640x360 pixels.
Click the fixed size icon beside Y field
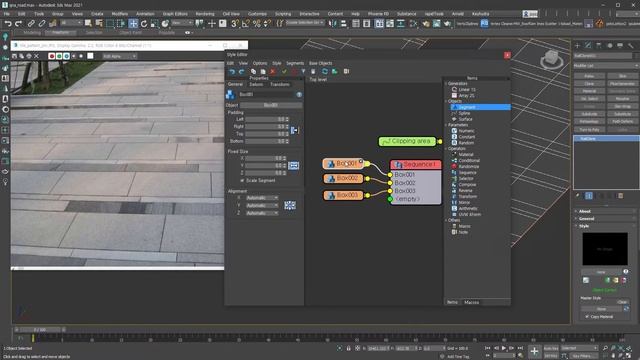[293, 165]
